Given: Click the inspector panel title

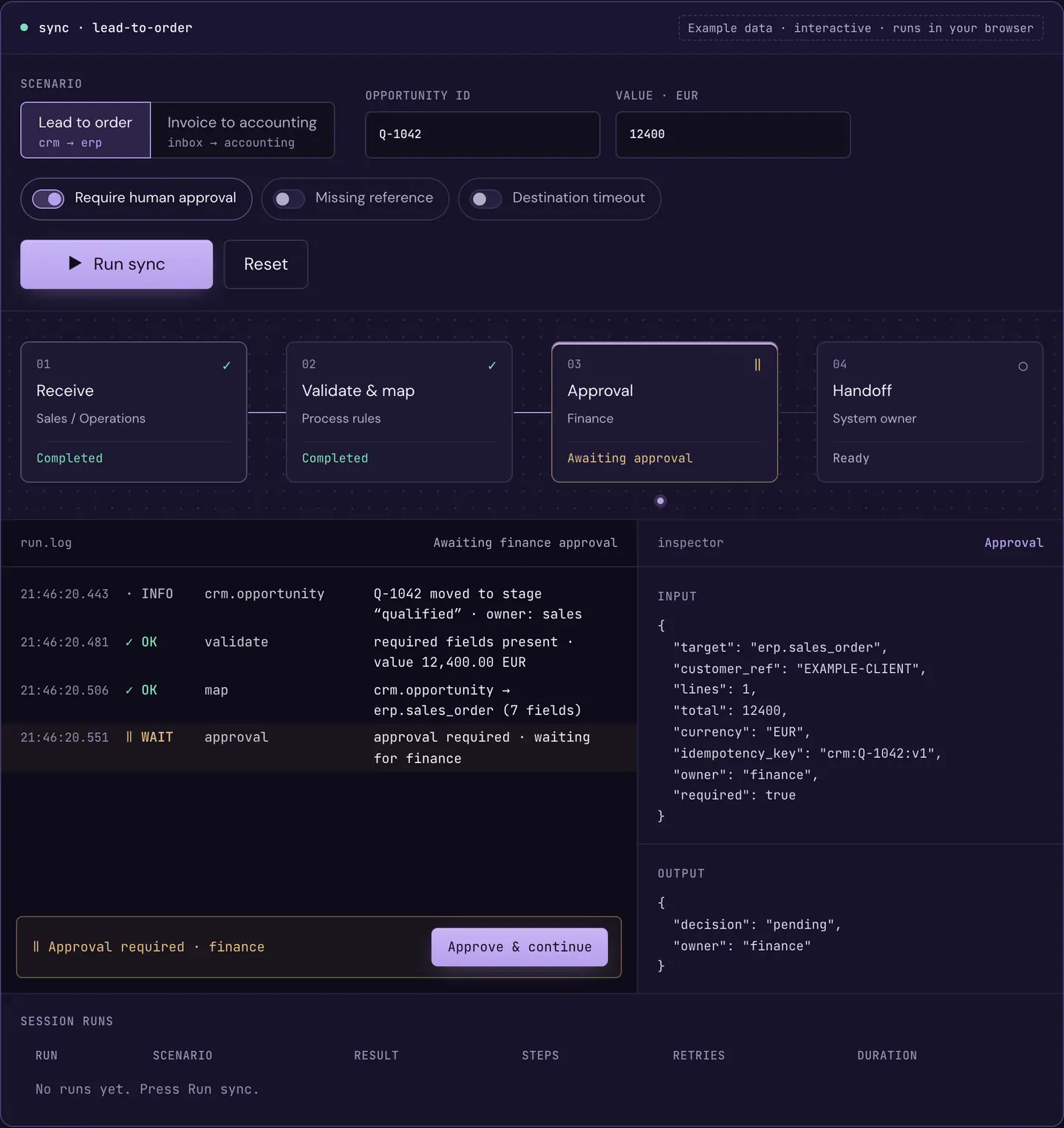Looking at the screenshot, I should click(x=690, y=543).
